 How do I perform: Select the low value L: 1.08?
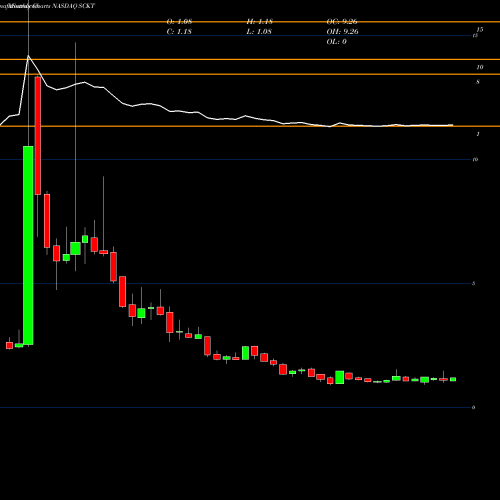pyautogui.click(x=259, y=32)
